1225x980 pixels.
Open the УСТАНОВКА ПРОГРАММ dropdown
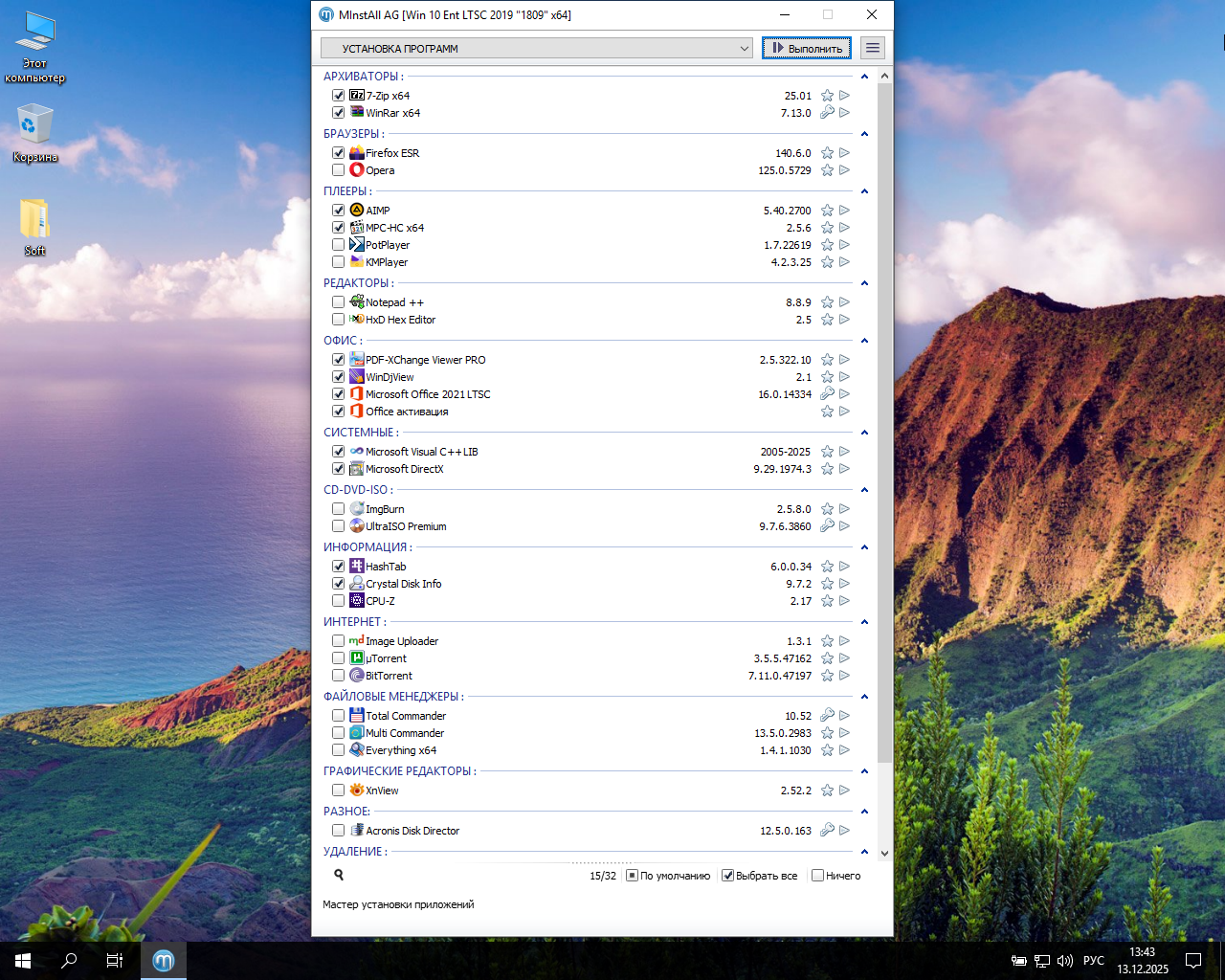click(537, 48)
